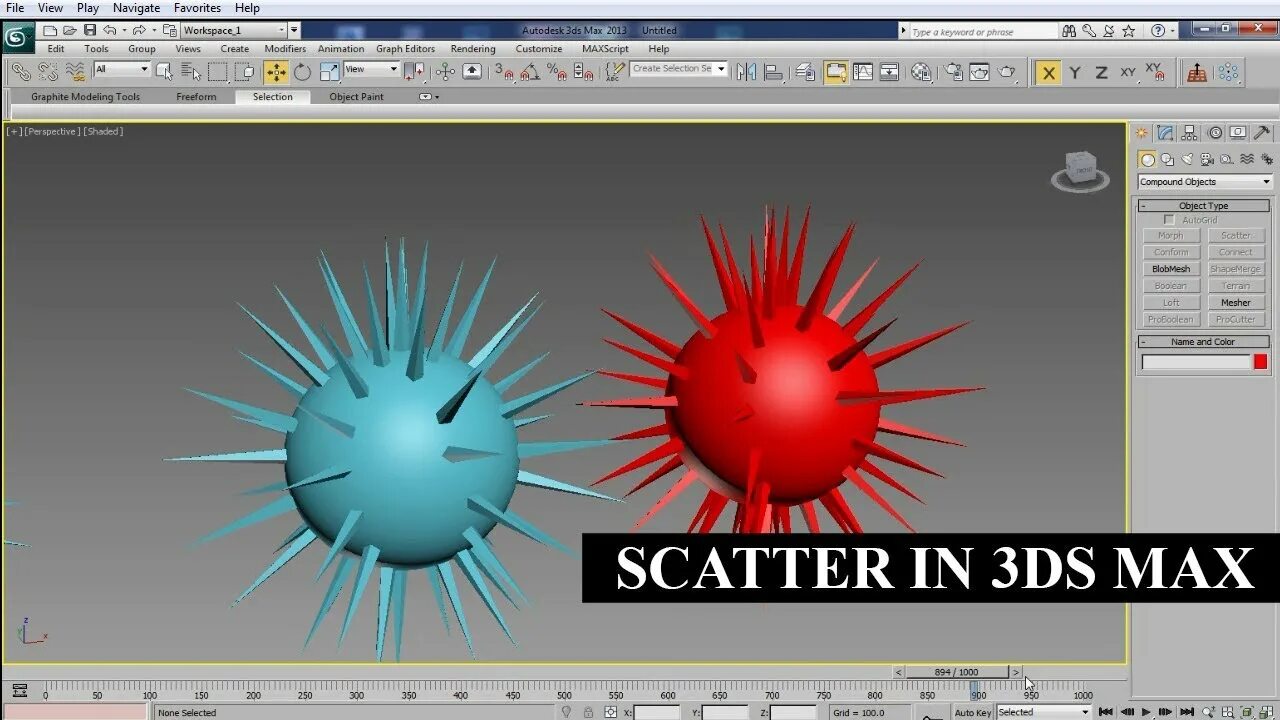Viewport: 1280px width, 720px height.
Task: Click the Scatter compound object button
Action: [1236, 235]
